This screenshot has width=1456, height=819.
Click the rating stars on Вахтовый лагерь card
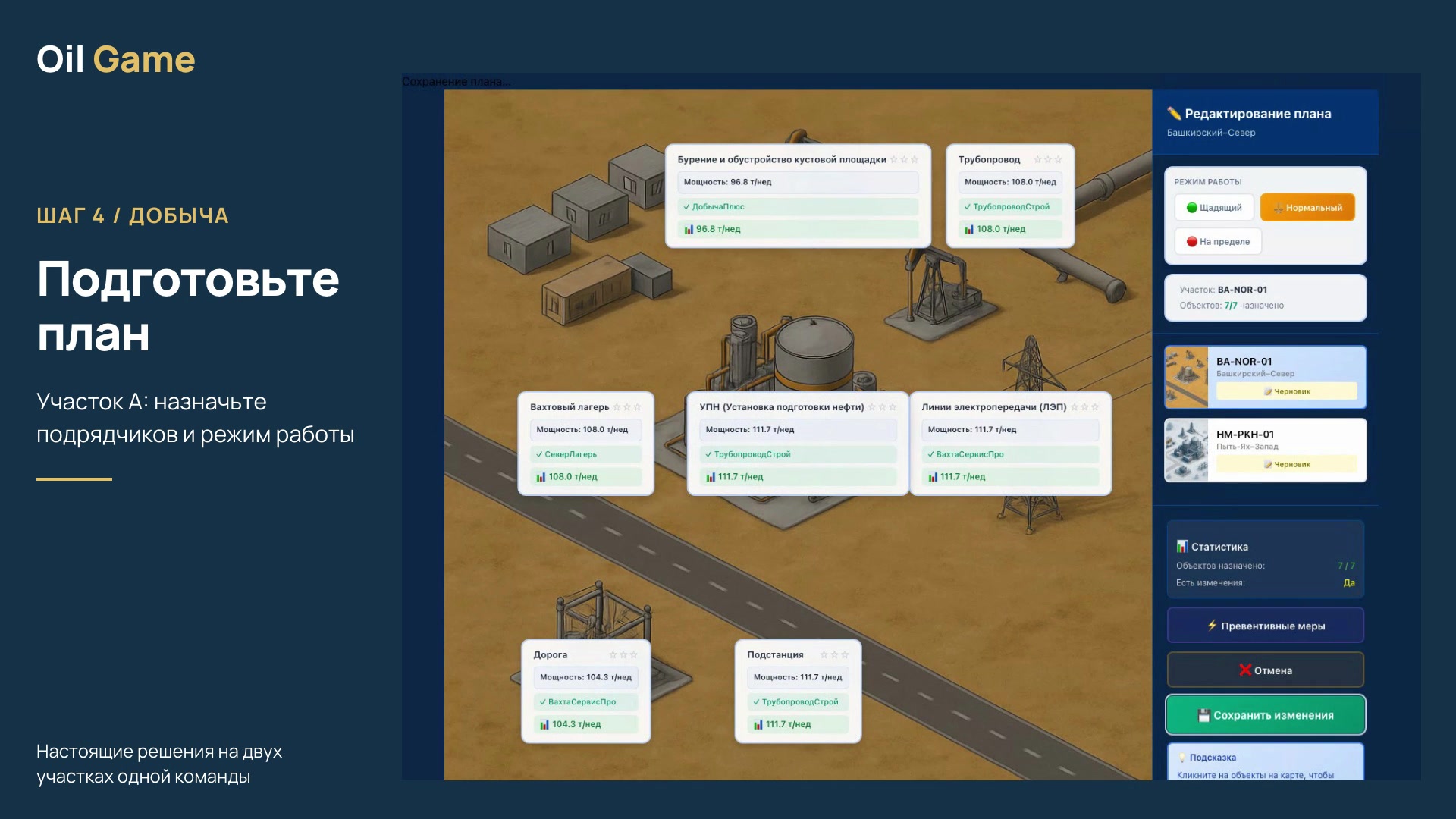click(627, 407)
